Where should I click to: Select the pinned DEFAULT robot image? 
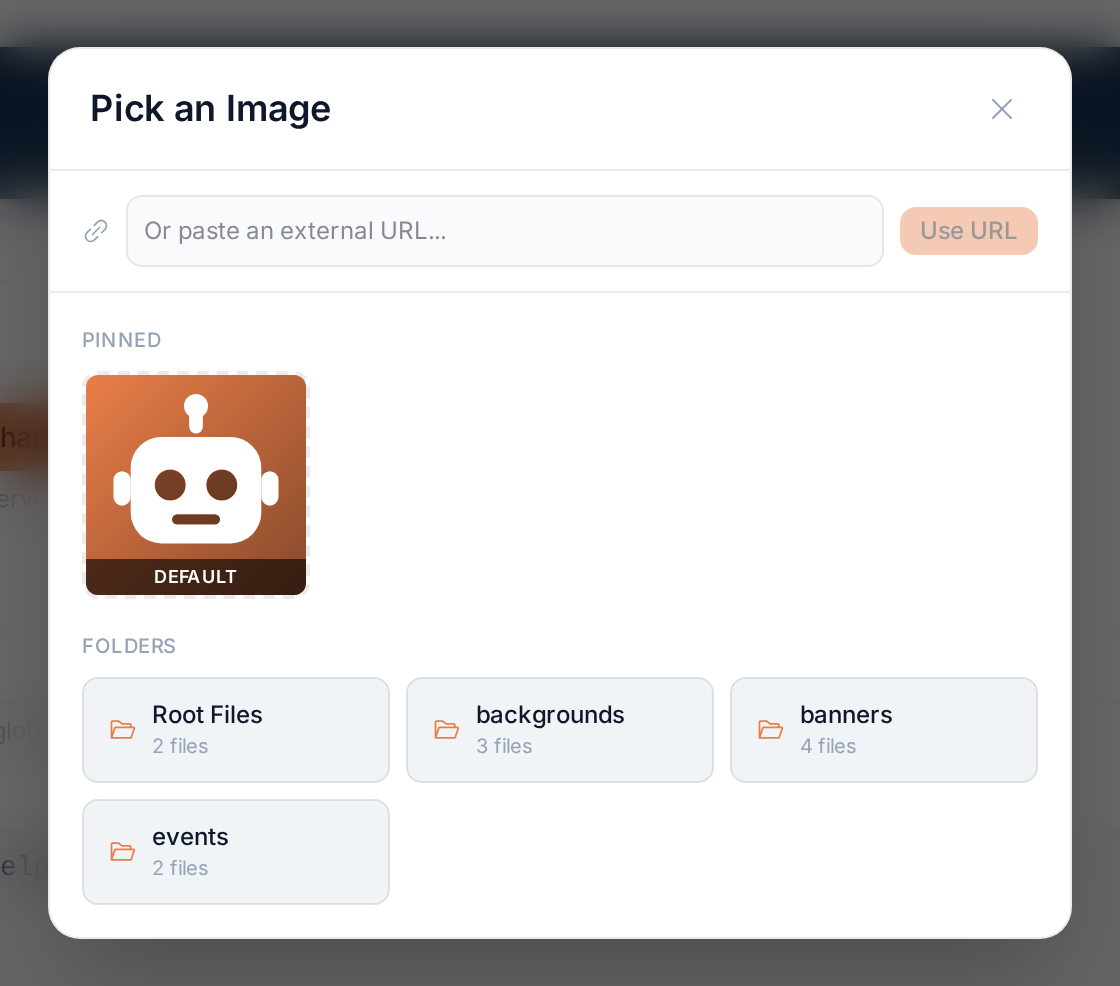coord(196,484)
